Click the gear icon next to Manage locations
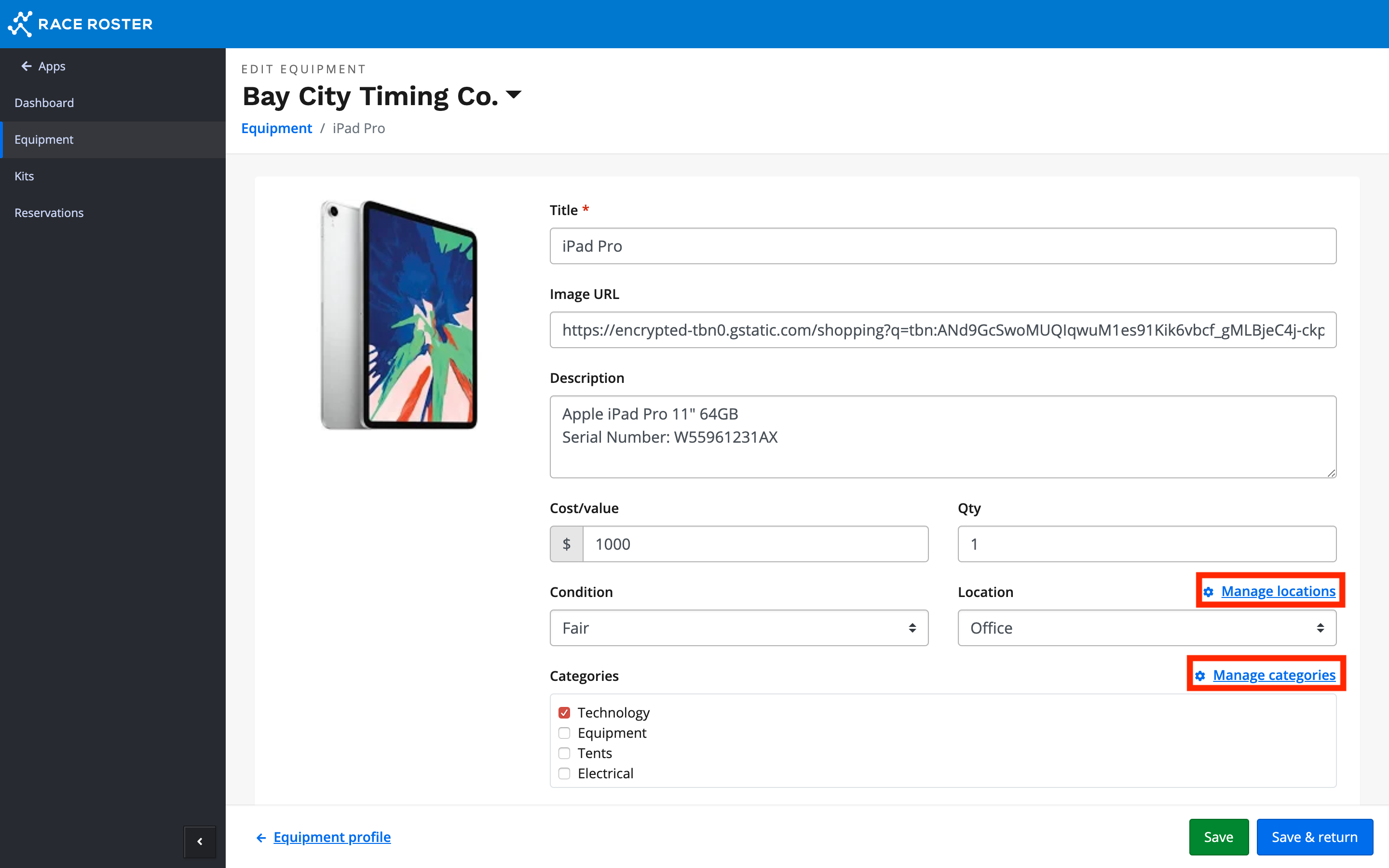This screenshot has height=868, width=1389. (1208, 592)
